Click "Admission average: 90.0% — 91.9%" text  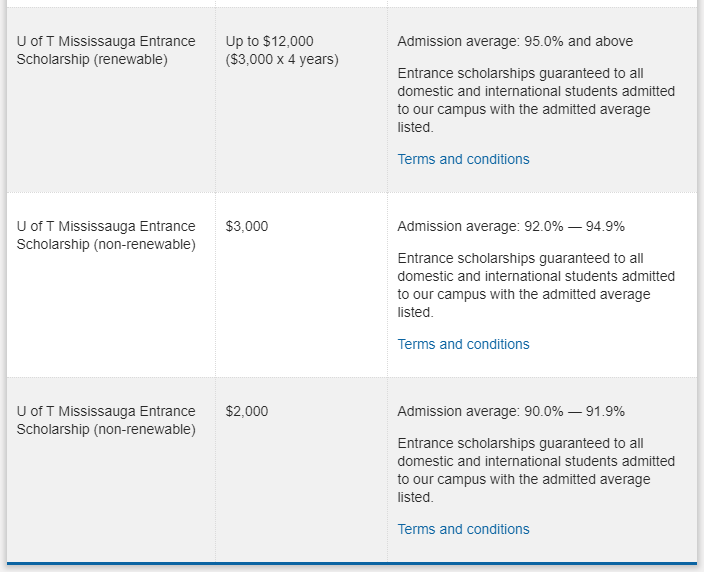(511, 411)
